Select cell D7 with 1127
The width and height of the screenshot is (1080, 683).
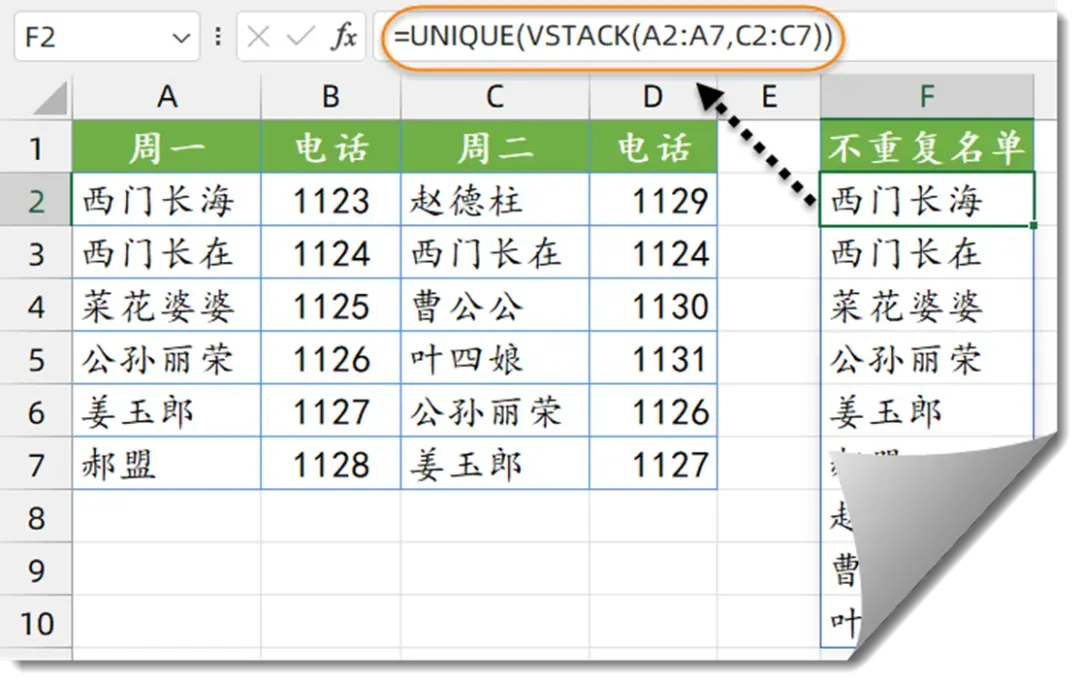[x=653, y=465]
